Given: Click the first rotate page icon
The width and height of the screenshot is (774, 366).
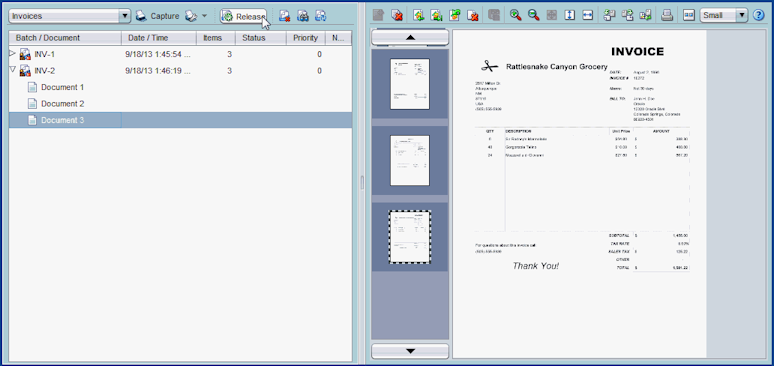Looking at the screenshot, I should (x=610, y=15).
